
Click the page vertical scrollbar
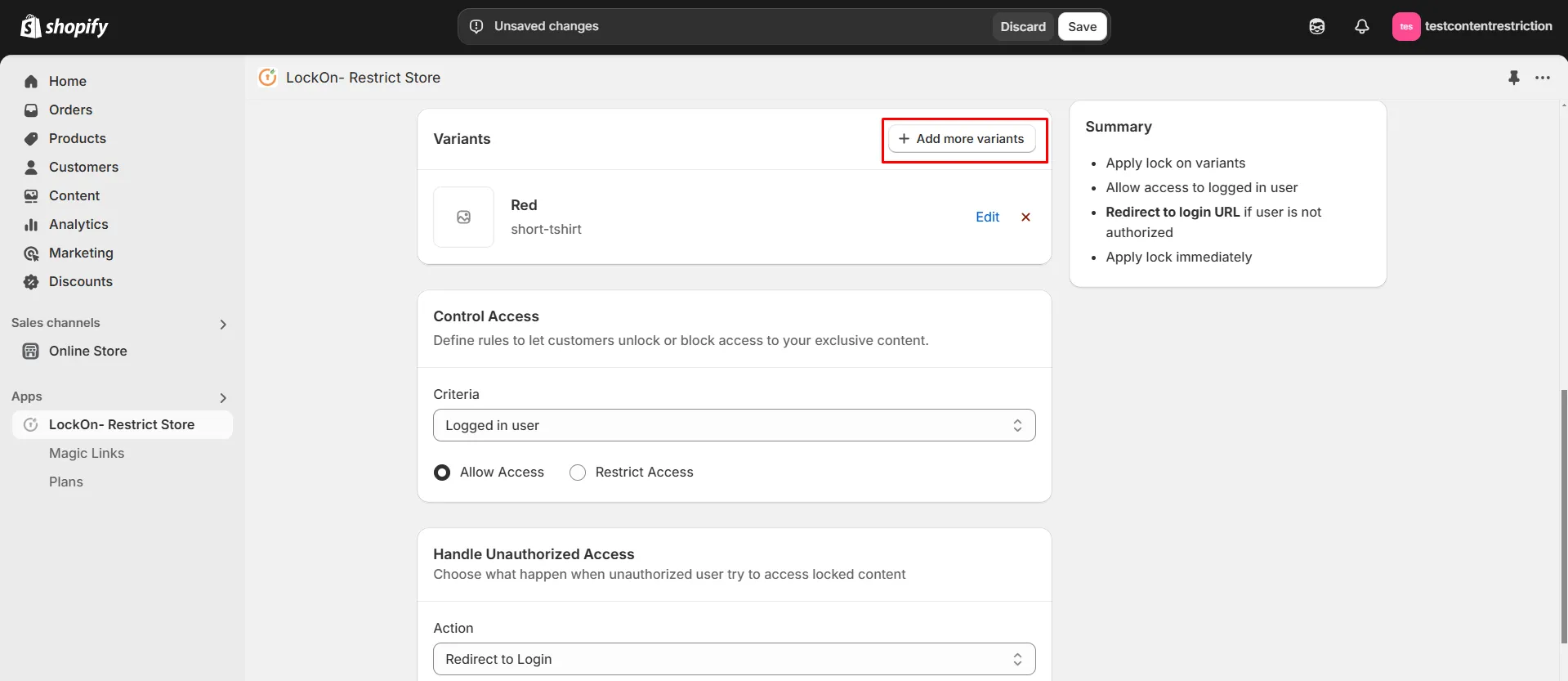click(x=1563, y=515)
